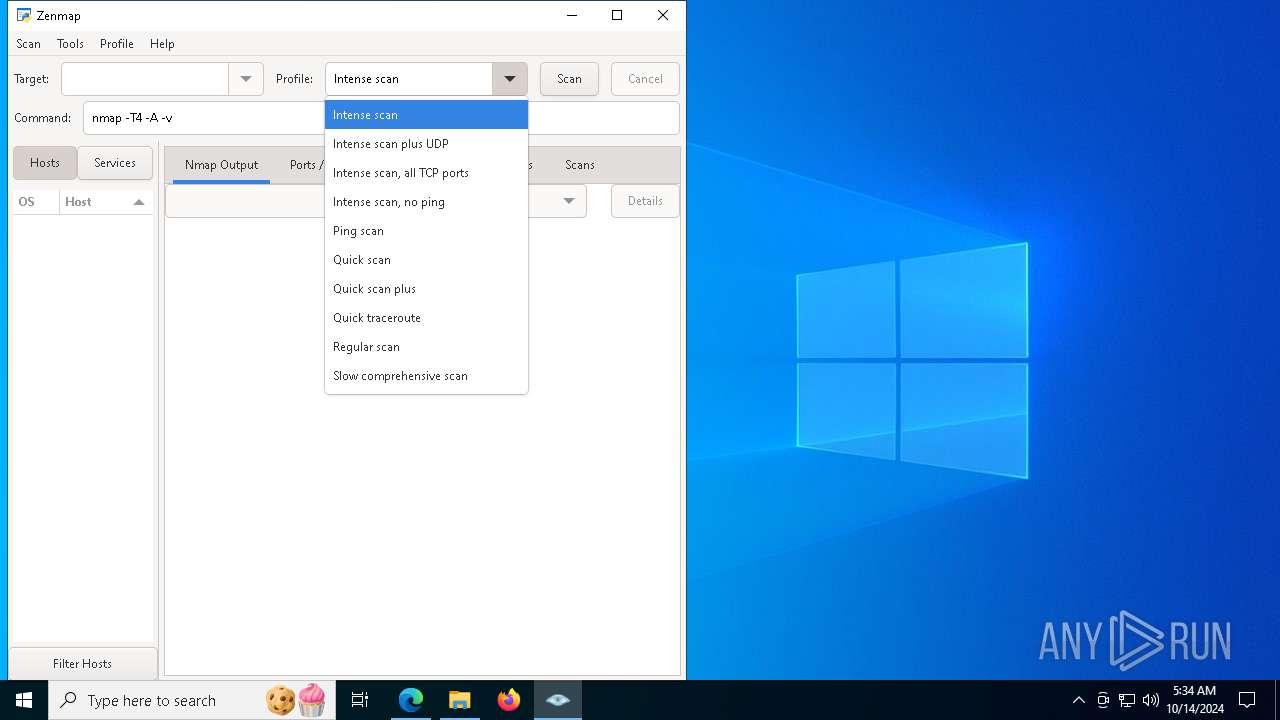Choose Intense scan plus UDP profile
Viewport: 1280px width, 720px height.
point(426,144)
